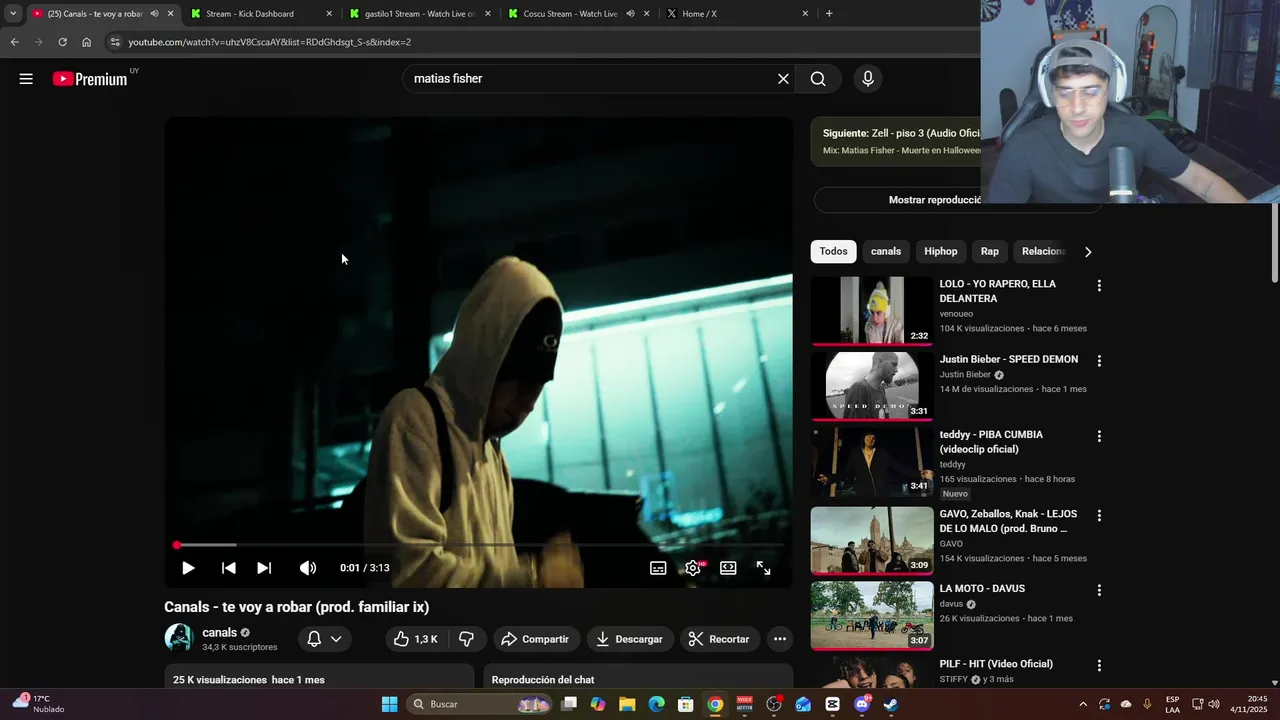
Task: Open options menu for PILF - HIT video
Action: [x=1099, y=665]
